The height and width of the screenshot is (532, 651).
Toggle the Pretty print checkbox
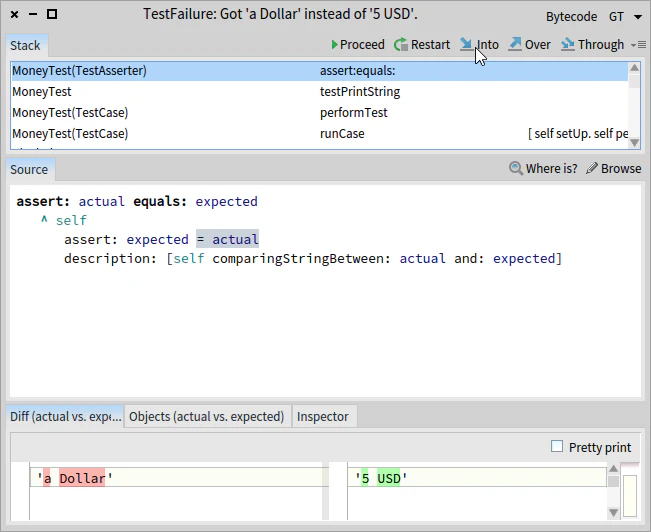click(x=557, y=446)
